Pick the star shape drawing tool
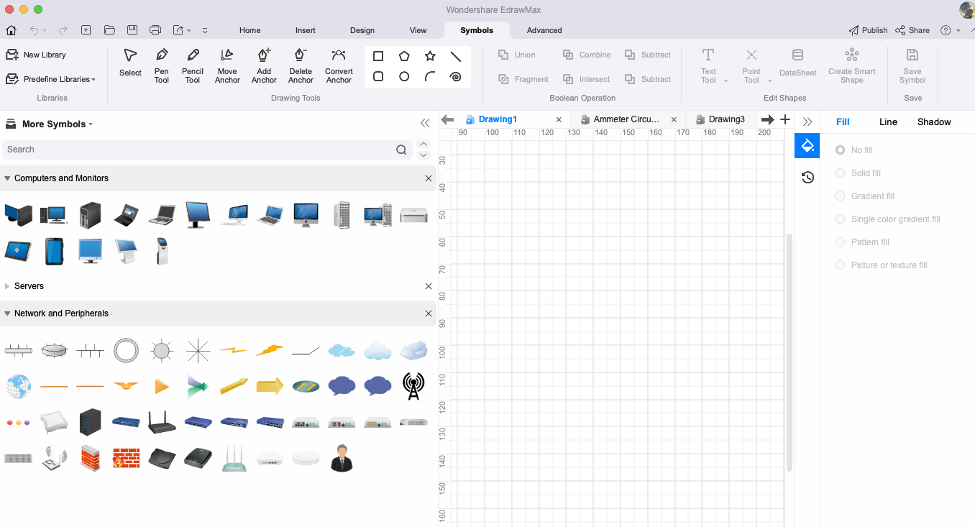 coord(430,56)
